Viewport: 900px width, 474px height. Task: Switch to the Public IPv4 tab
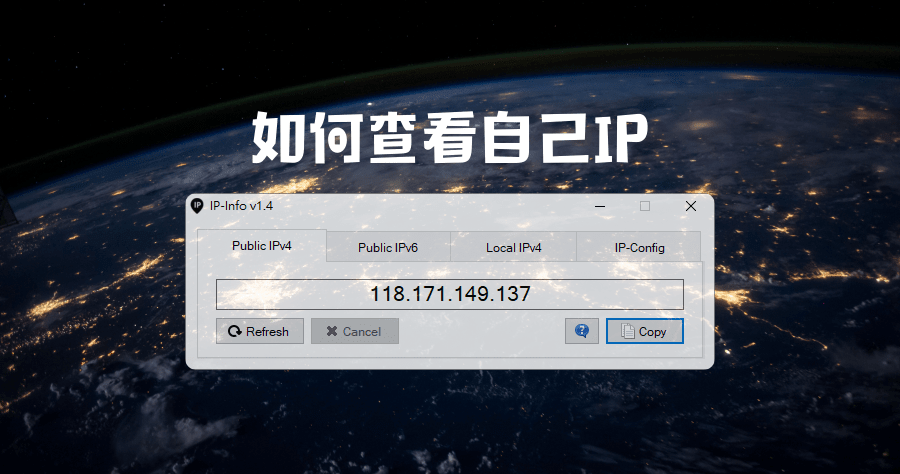[262, 246]
